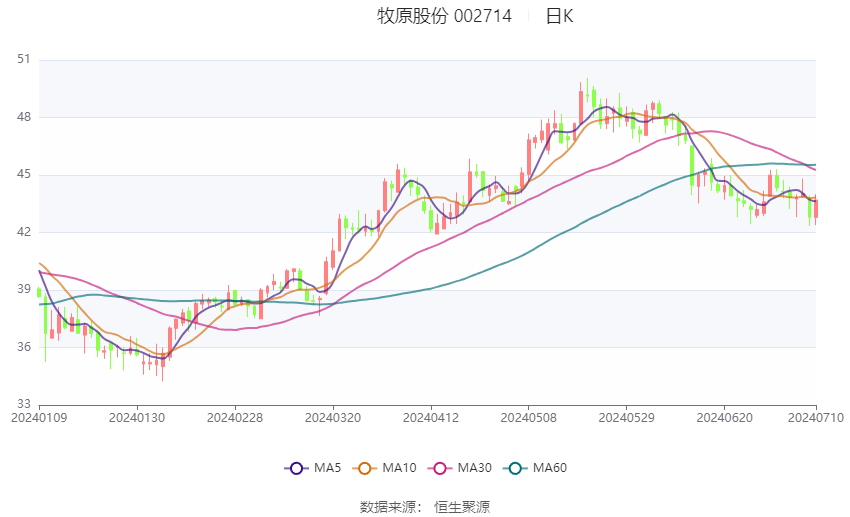Click the chart title 牧原股份 002714
This screenshot has width=850, height=517.
click(x=444, y=16)
